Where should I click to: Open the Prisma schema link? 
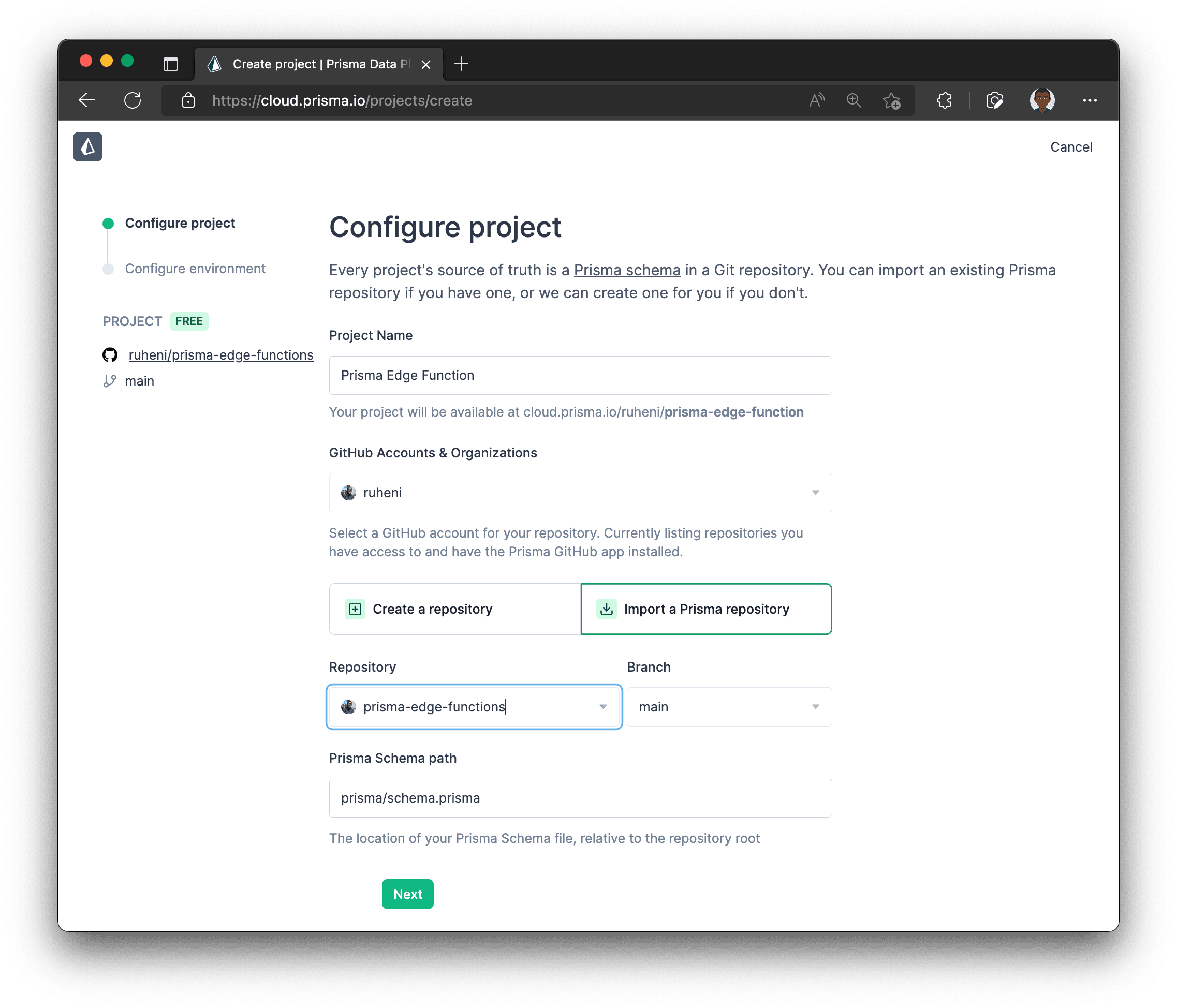tap(627, 270)
